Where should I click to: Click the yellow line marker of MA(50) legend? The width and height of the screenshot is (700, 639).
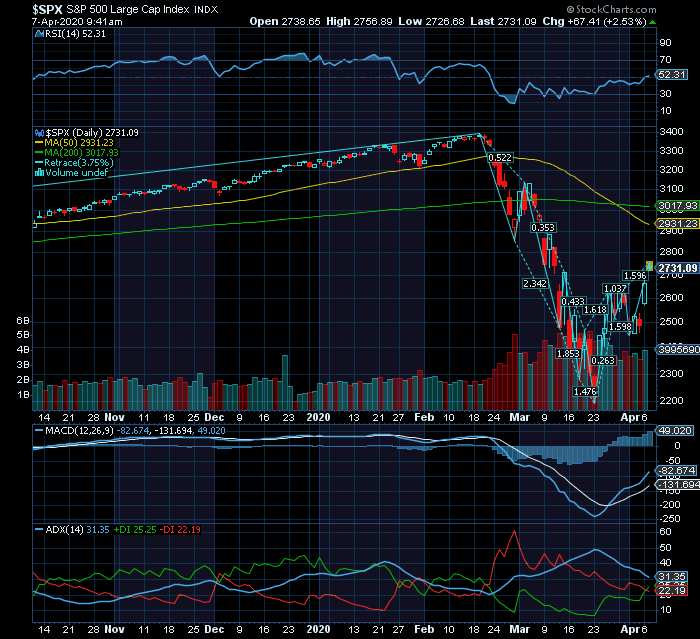[39, 143]
